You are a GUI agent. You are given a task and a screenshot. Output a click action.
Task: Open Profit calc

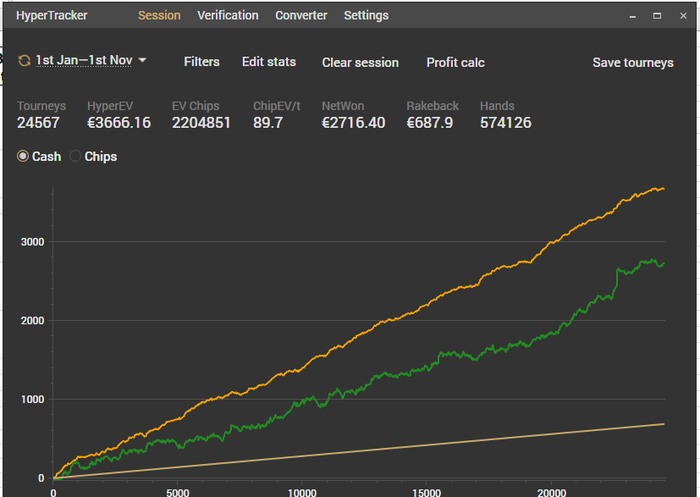(455, 63)
